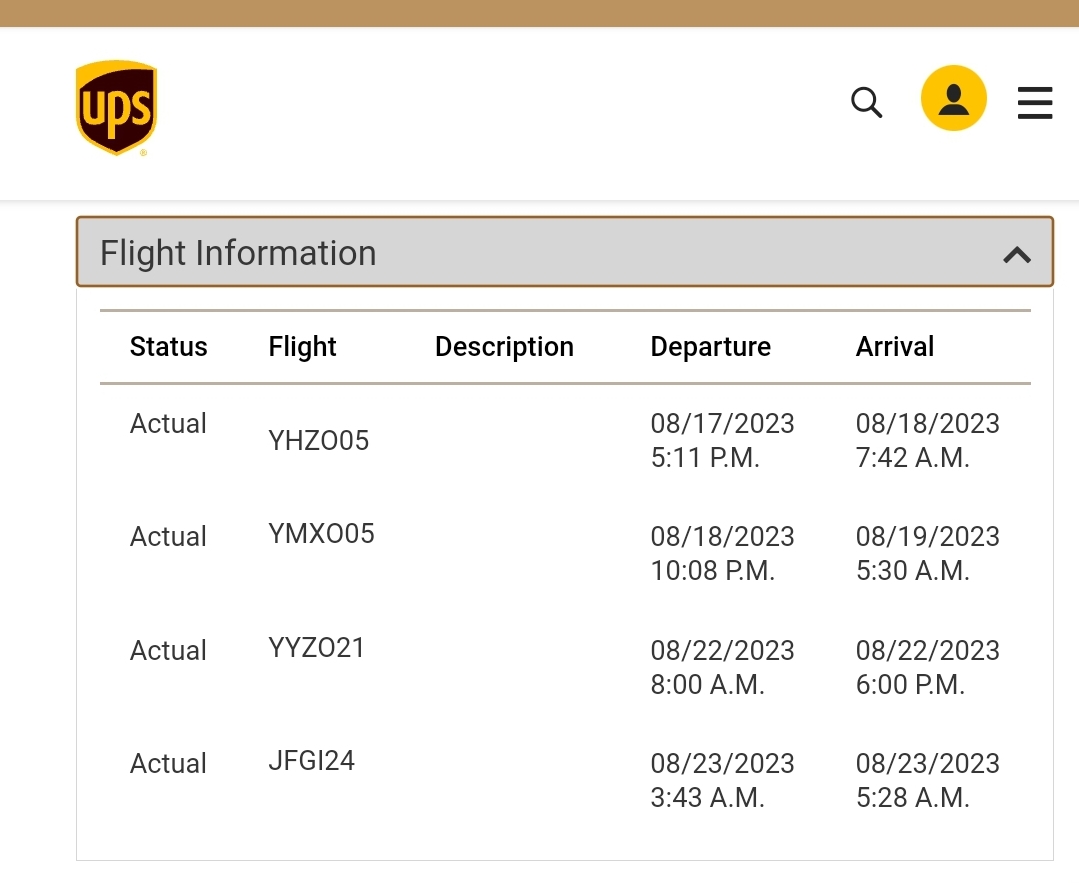Click the Departure column header
This screenshot has width=1079, height=883.
pyautogui.click(x=710, y=347)
